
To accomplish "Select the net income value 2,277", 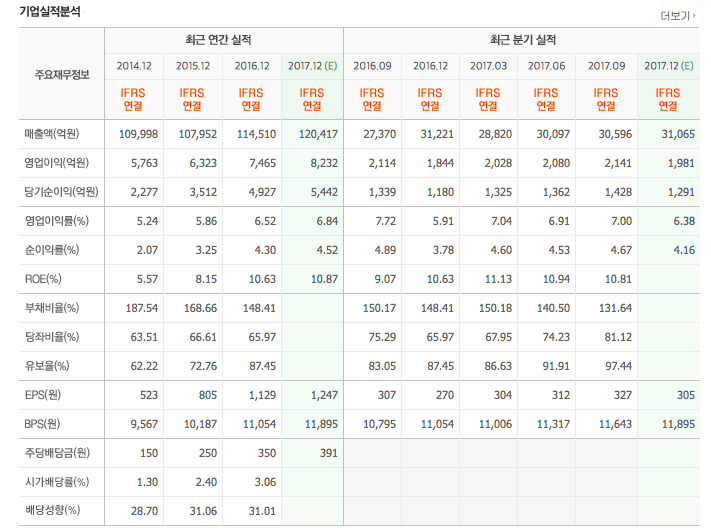I will pos(144,192).
